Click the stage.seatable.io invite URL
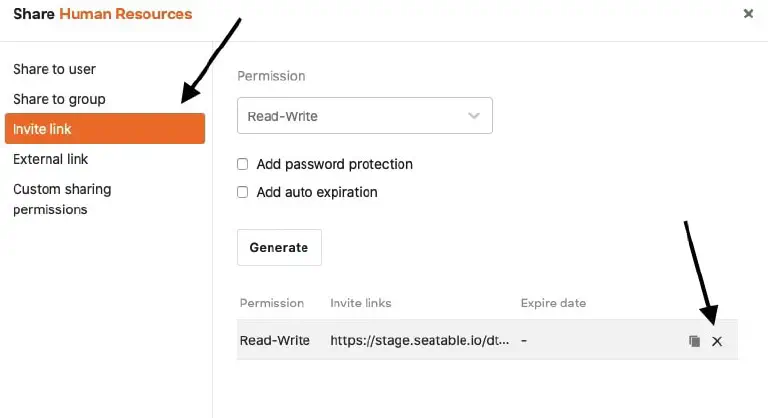 point(420,340)
